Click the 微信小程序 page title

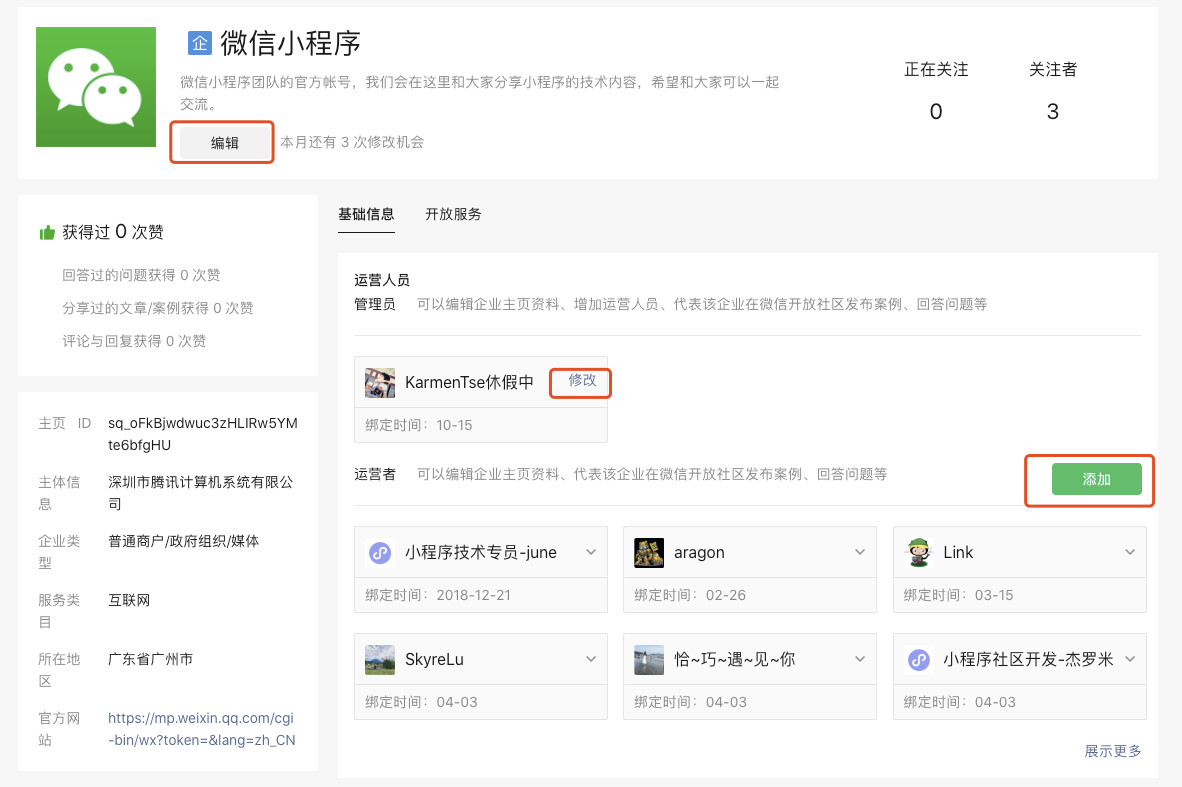click(x=290, y=44)
